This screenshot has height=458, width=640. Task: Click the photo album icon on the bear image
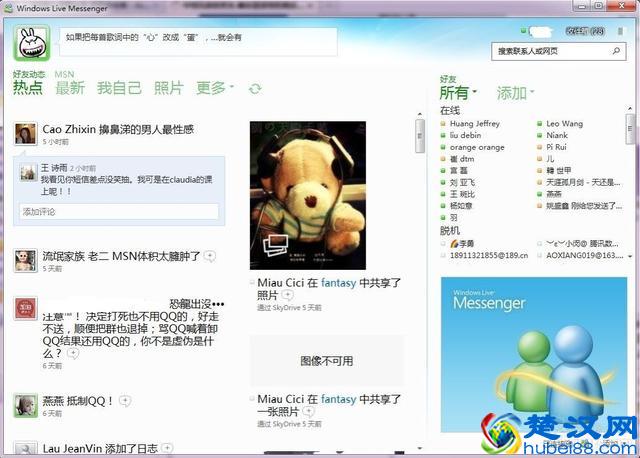276,245
